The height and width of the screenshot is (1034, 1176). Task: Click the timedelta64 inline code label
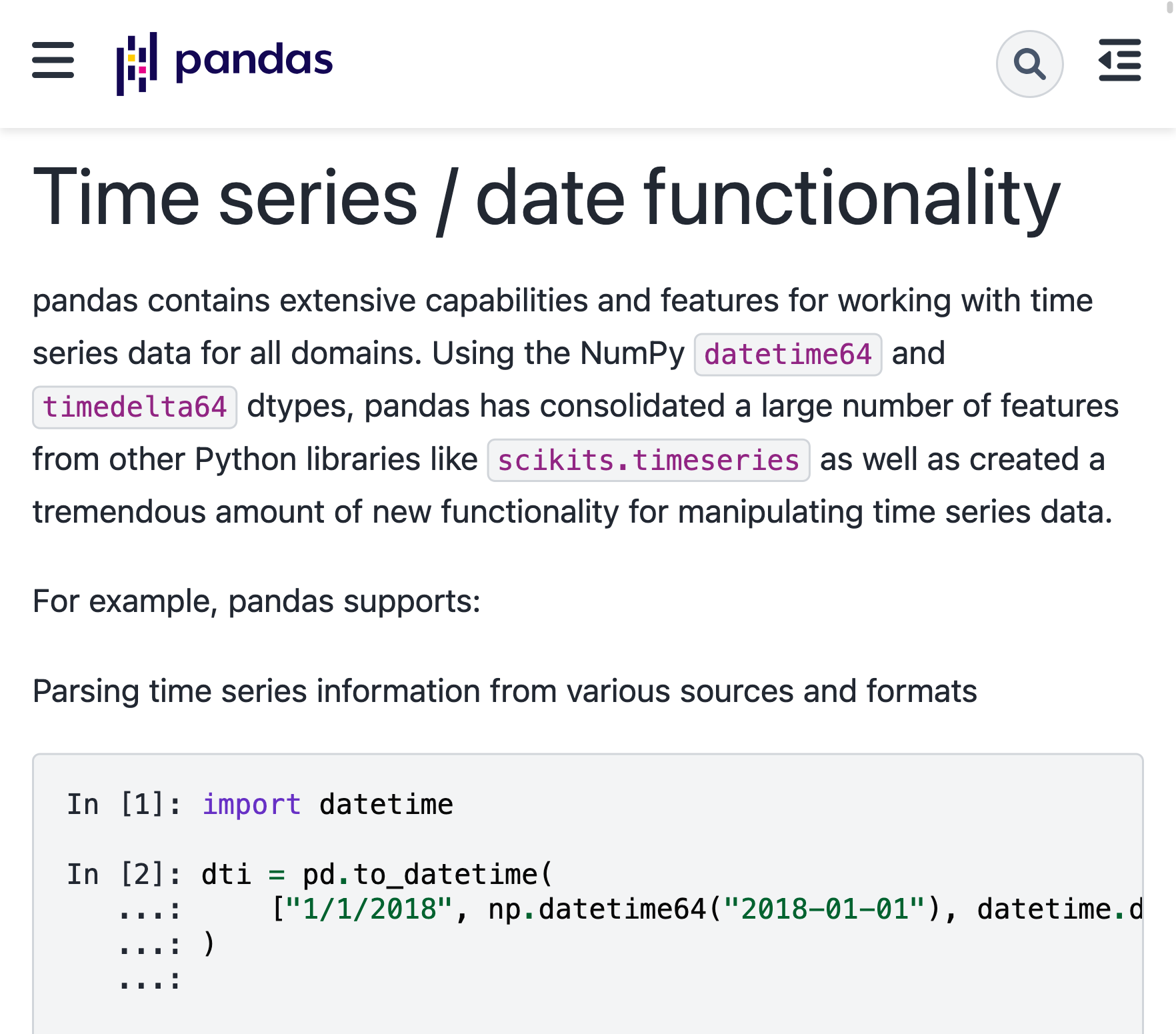tap(135, 407)
